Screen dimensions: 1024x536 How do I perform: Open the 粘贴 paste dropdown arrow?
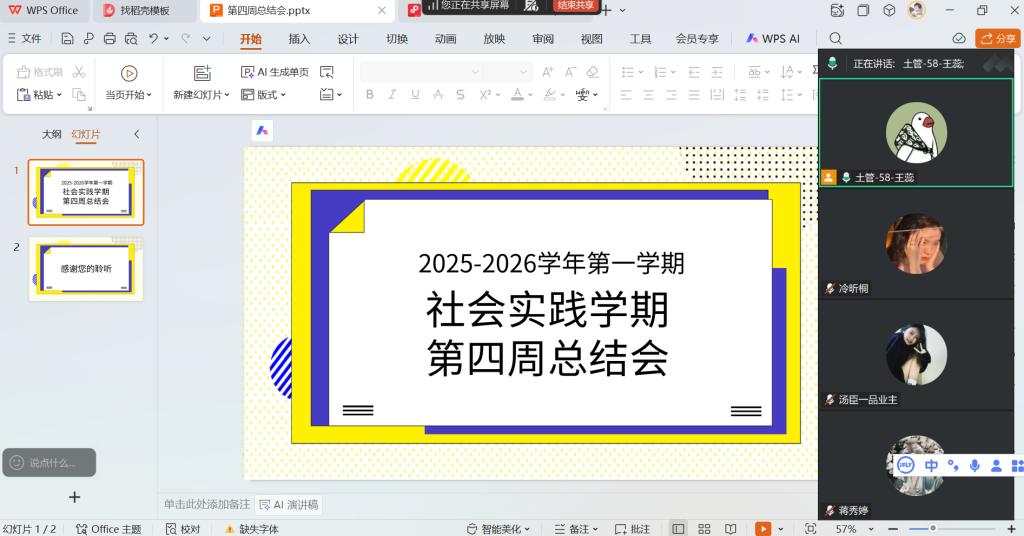point(59,95)
